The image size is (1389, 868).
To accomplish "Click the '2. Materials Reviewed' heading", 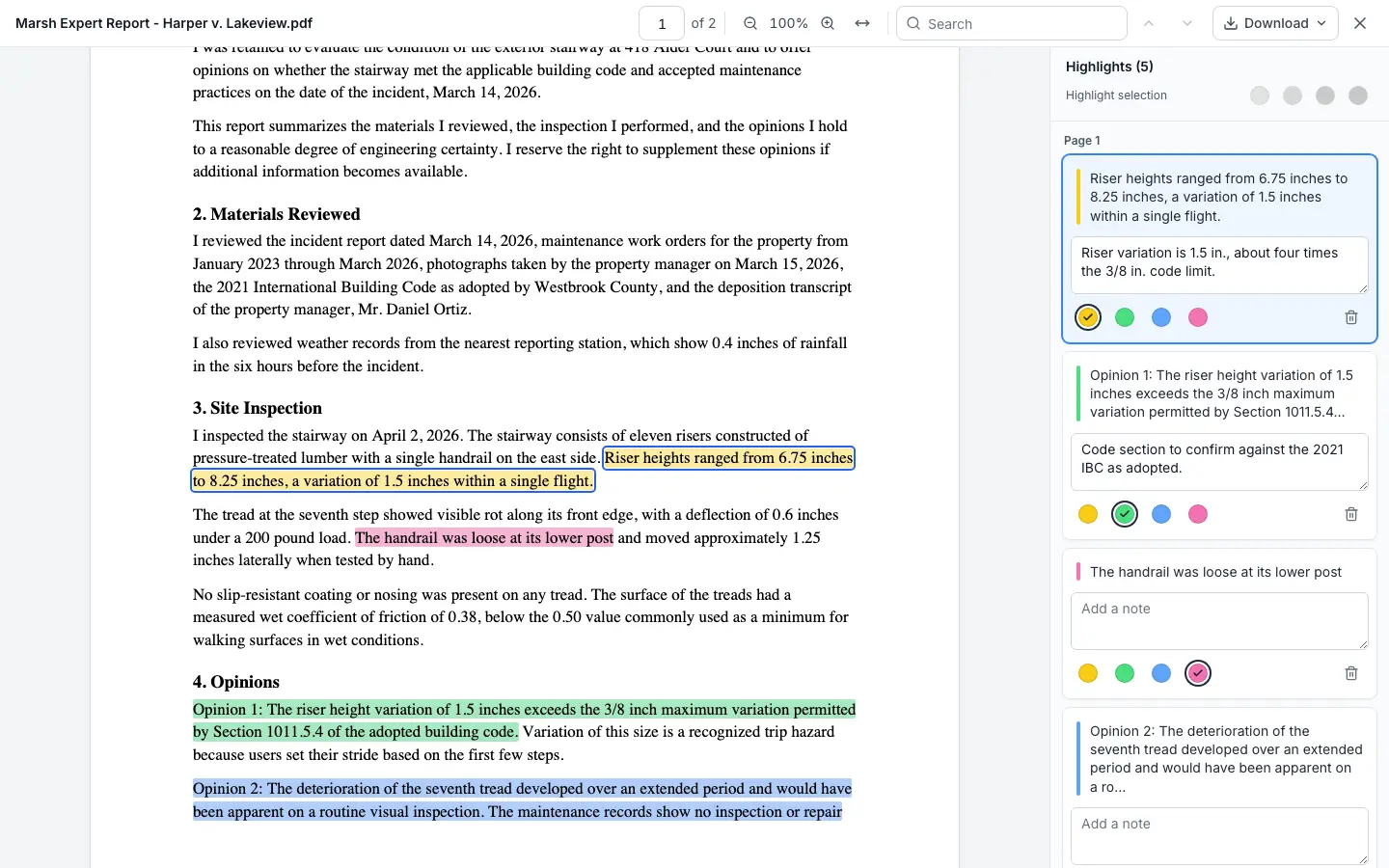I will coord(276,214).
